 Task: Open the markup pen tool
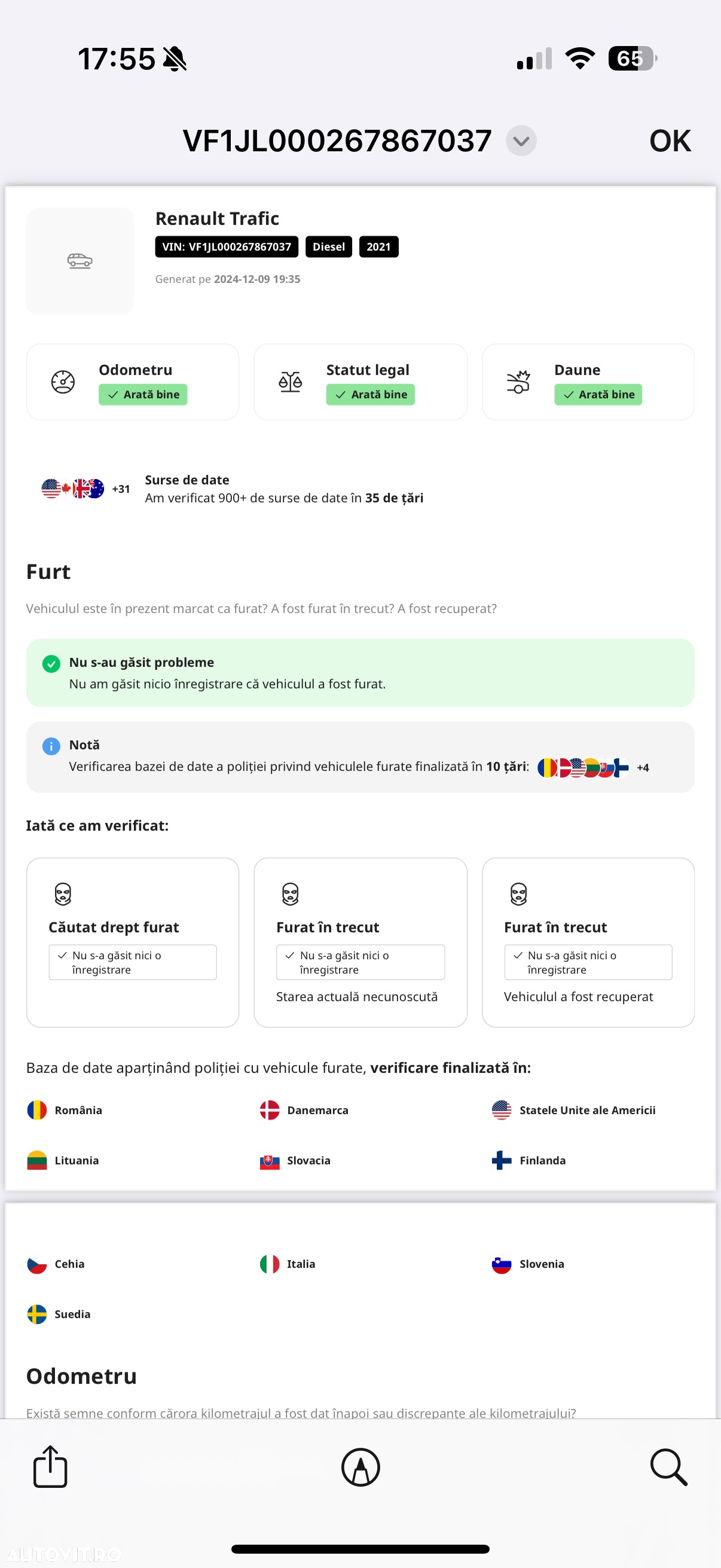[x=360, y=1467]
